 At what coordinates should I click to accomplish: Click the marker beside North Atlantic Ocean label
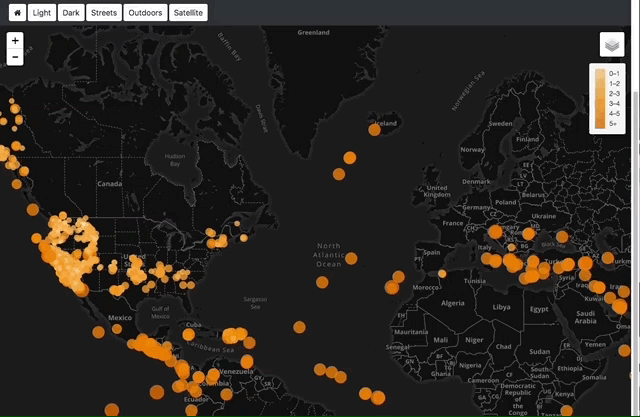351,259
